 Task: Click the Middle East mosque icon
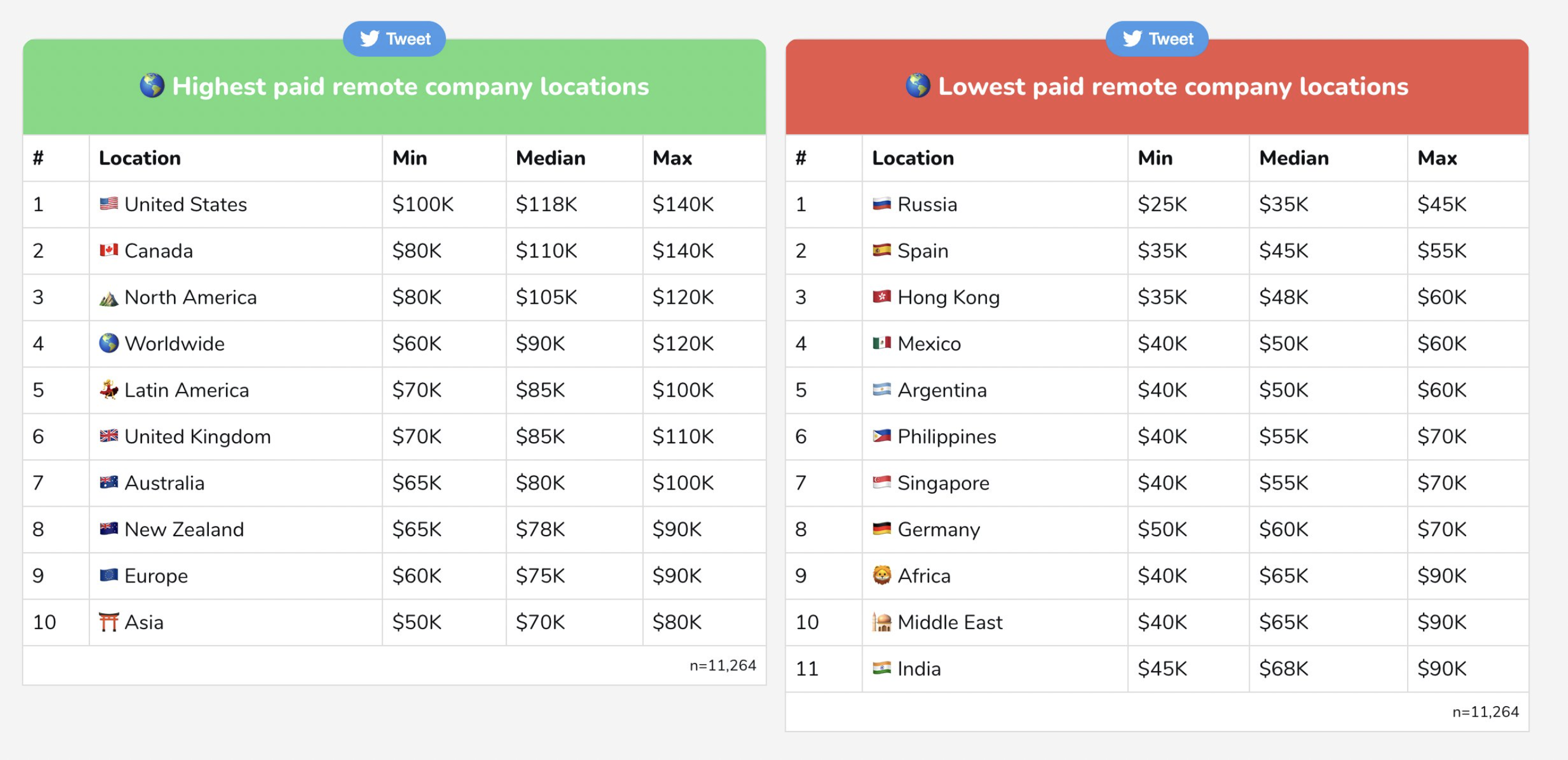pyautogui.click(x=882, y=621)
